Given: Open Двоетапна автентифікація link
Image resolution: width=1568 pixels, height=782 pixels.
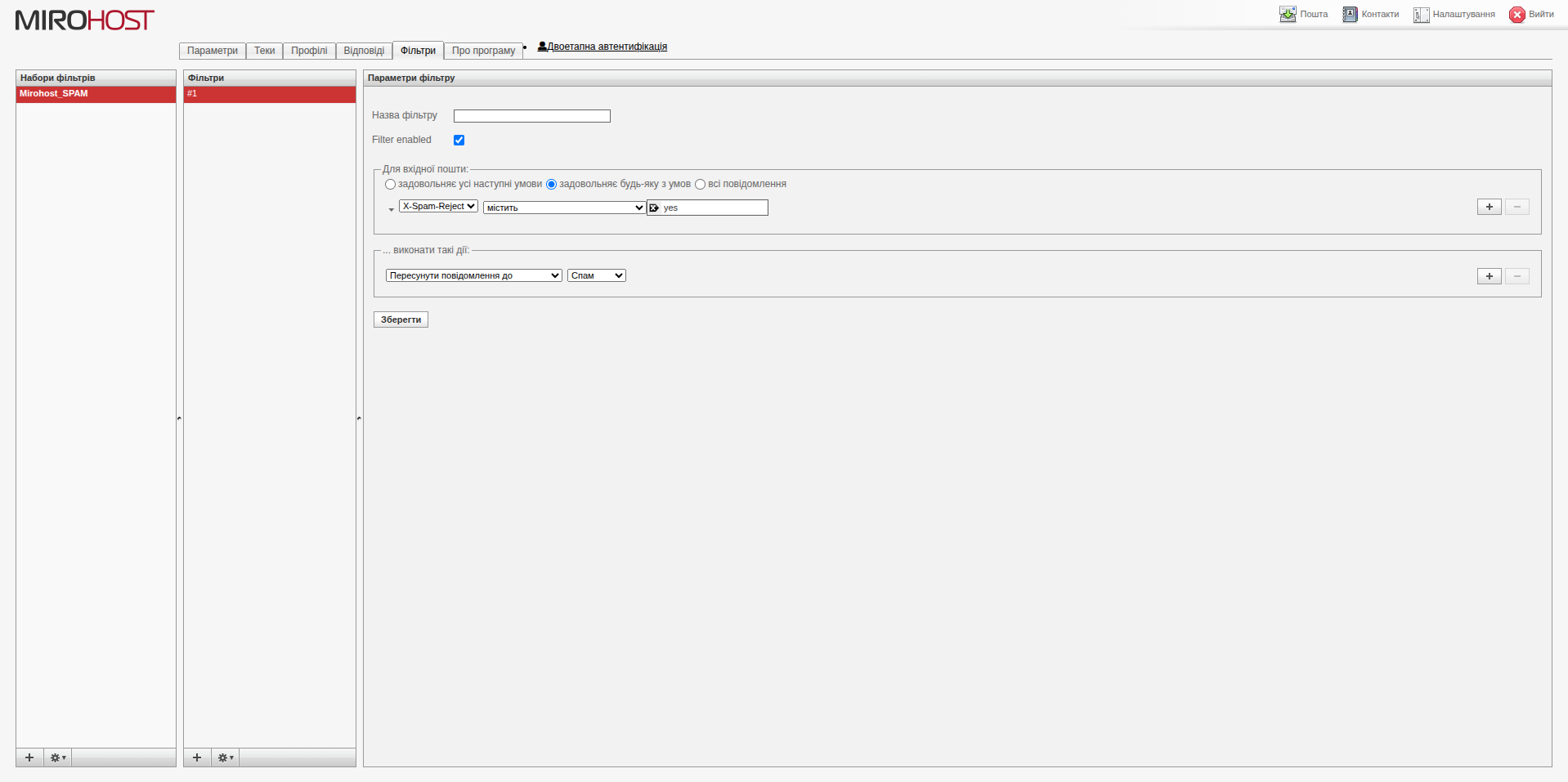Looking at the screenshot, I should pyautogui.click(x=607, y=47).
